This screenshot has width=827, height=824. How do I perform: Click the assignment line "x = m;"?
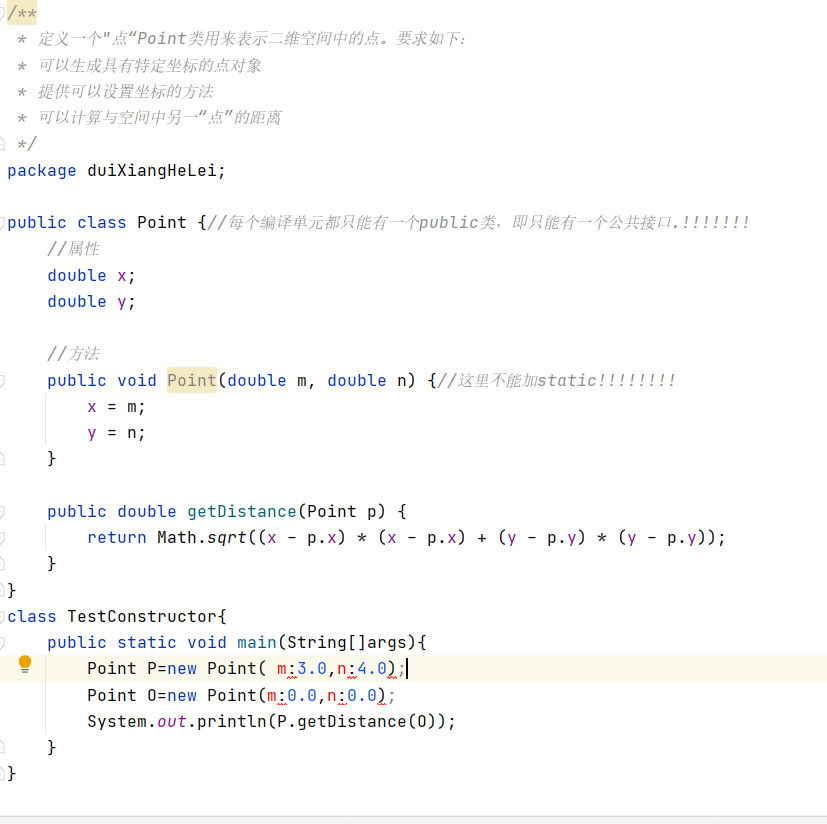coord(116,407)
